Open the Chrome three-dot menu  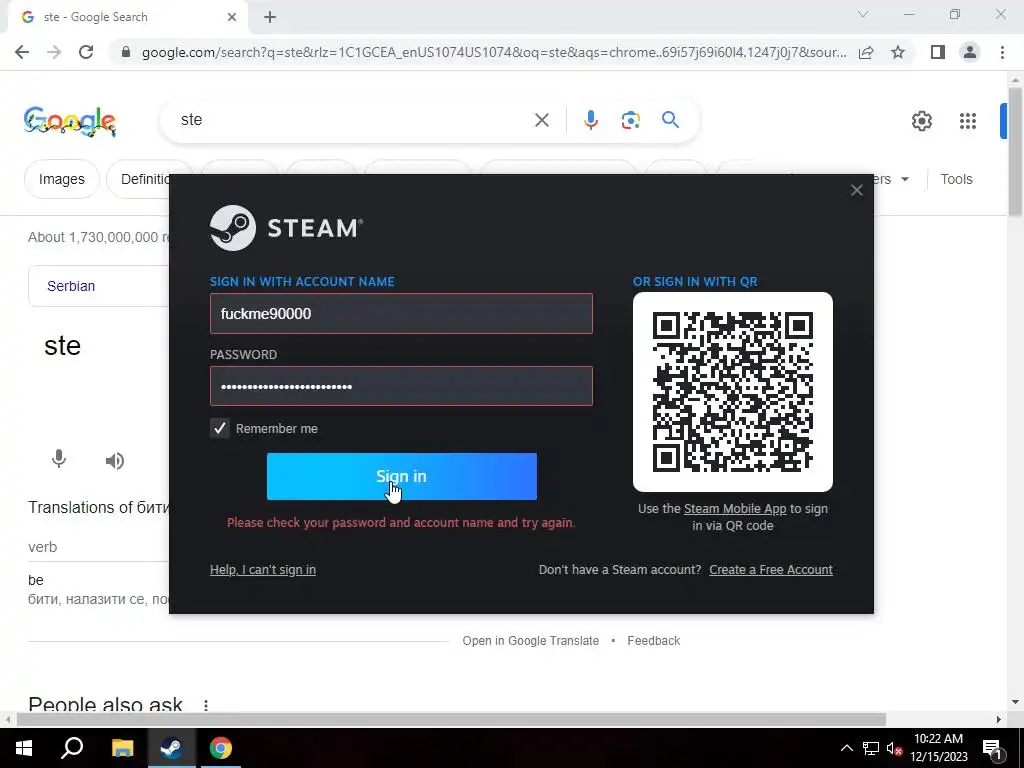pyautogui.click(x=1002, y=52)
